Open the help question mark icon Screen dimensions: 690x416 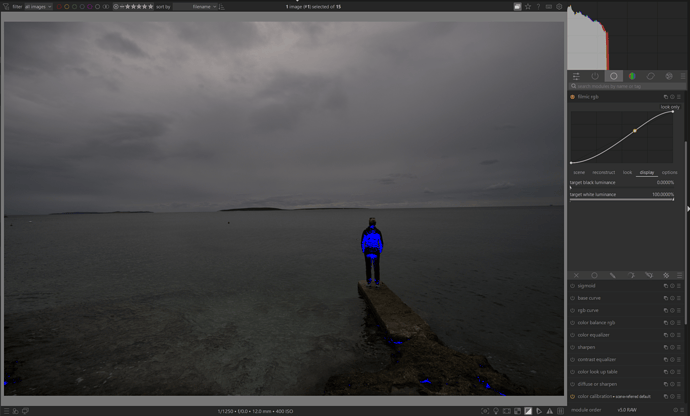[x=538, y=7]
